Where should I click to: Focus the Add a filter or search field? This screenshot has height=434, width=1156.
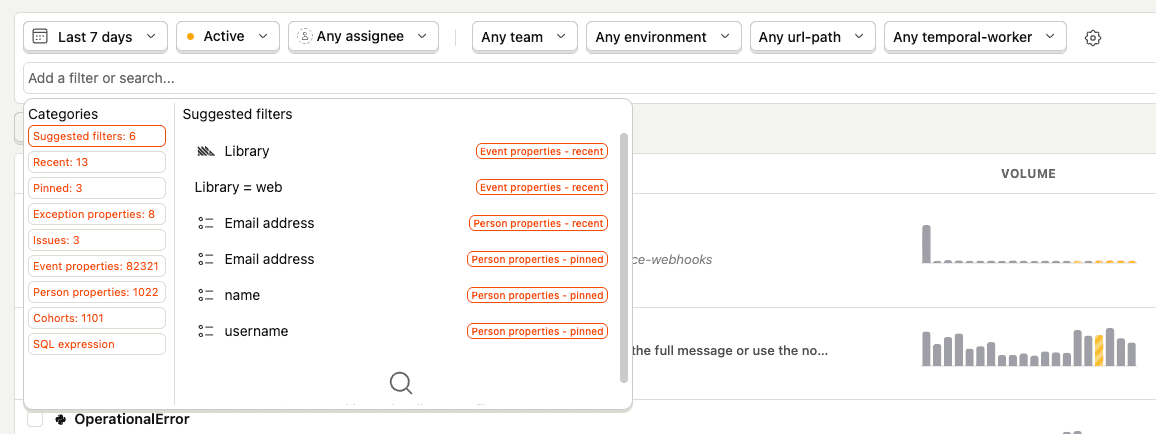590,78
